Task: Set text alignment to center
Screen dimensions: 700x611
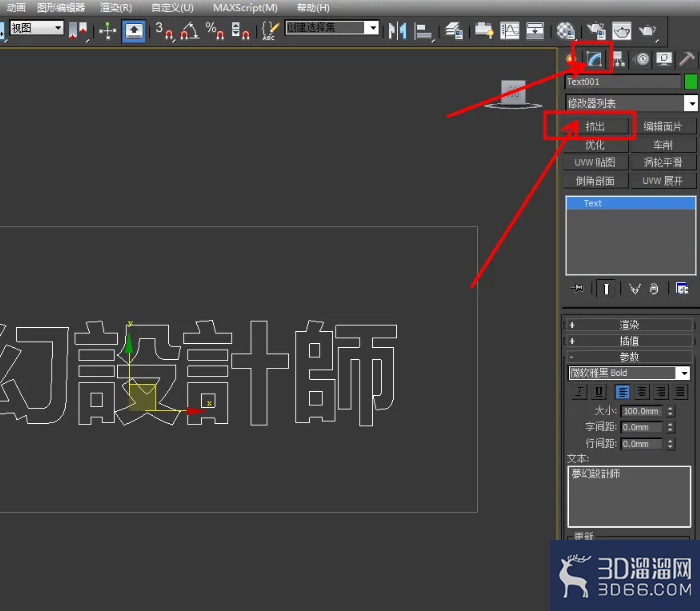Action: tap(642, 392)
